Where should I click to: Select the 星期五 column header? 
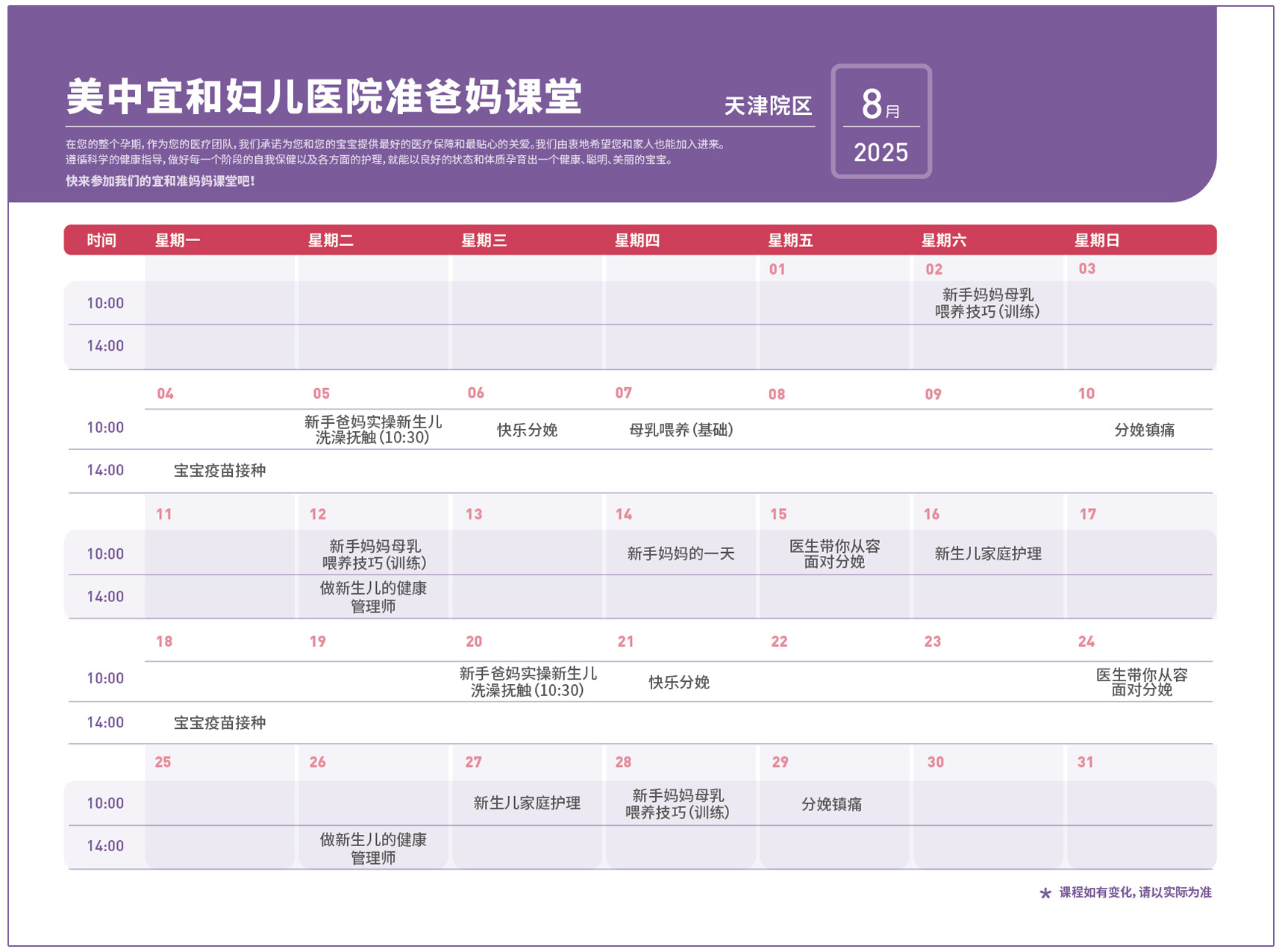(x=791, y=240)
